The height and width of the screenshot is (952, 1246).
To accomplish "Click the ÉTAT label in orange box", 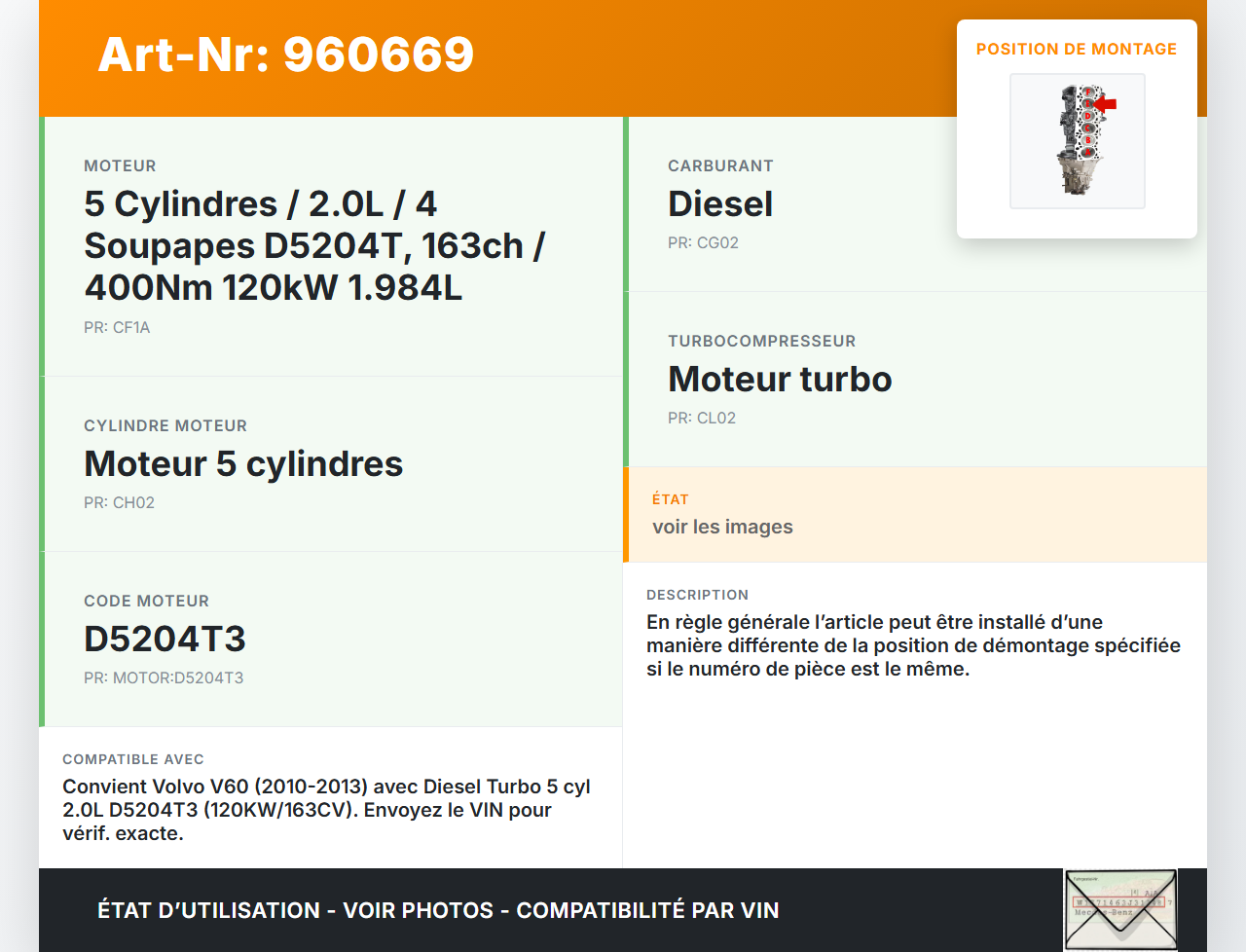I will [x=670, y=499].
